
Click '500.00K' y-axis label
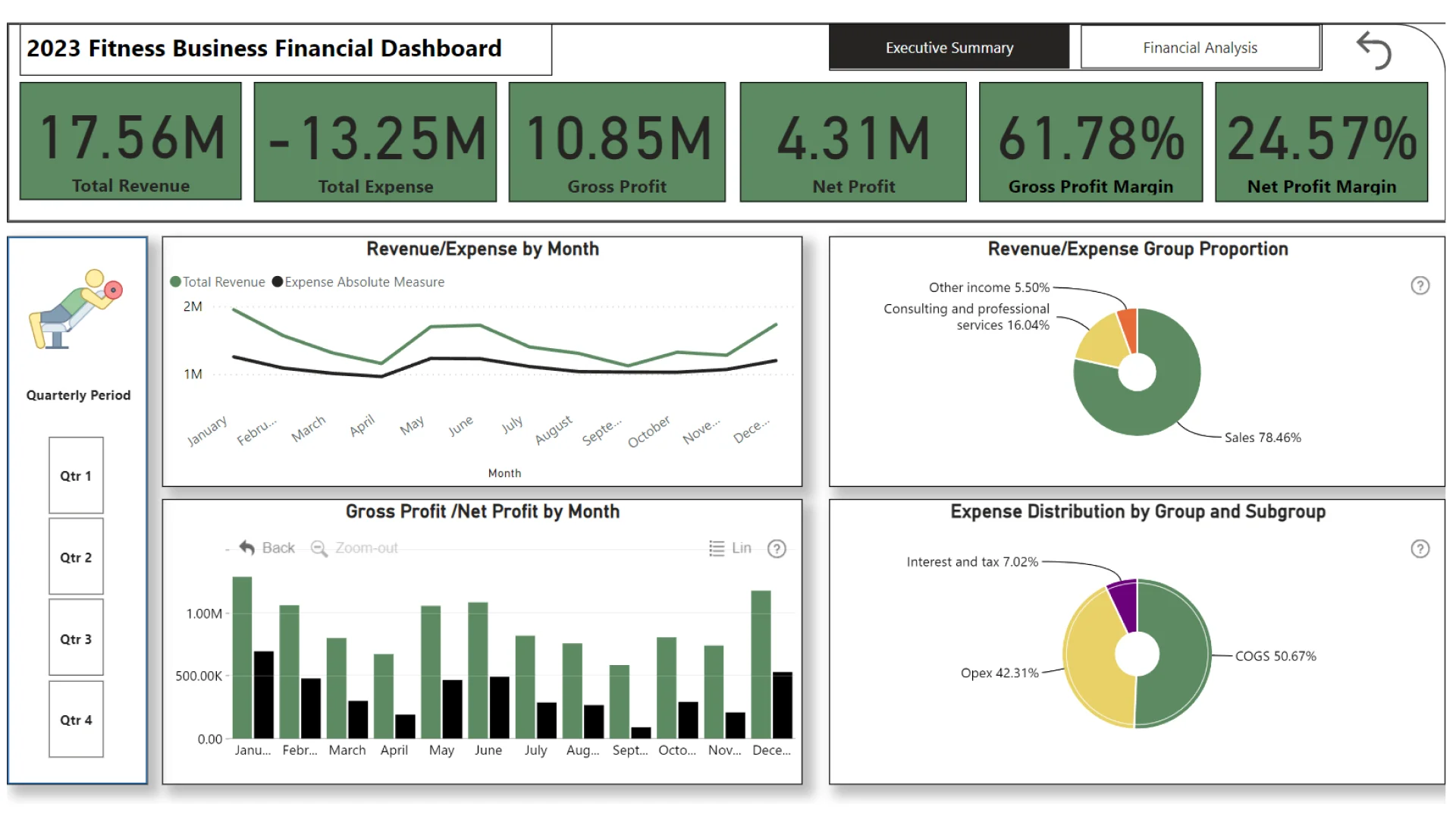tap(199, 676)
